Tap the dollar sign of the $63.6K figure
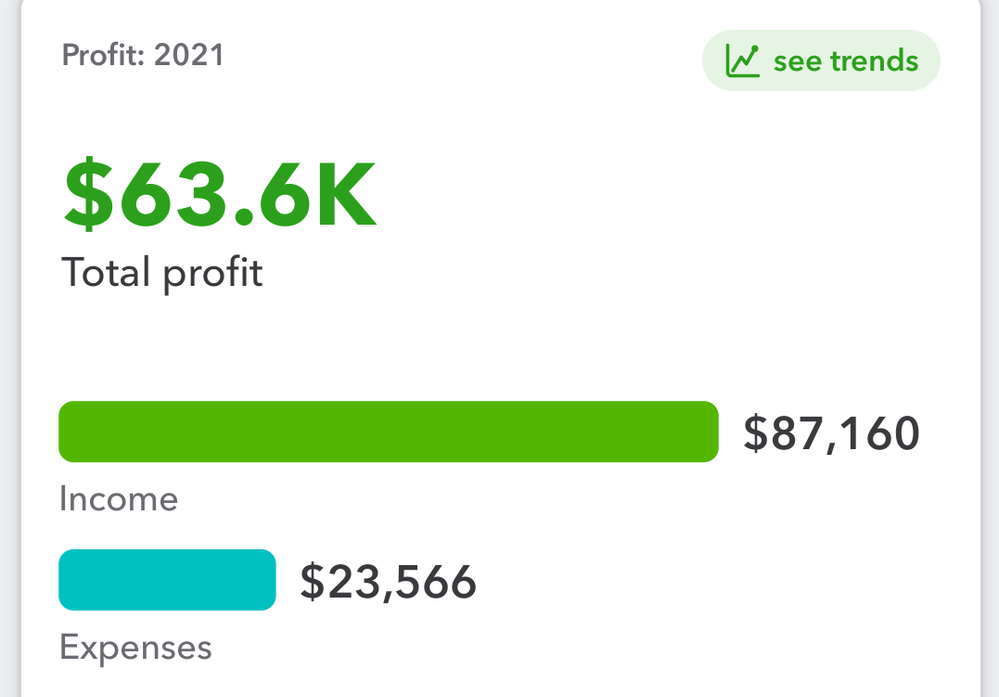Image resolution: width=999 pixels, height=697 pixels. (87, 196)
